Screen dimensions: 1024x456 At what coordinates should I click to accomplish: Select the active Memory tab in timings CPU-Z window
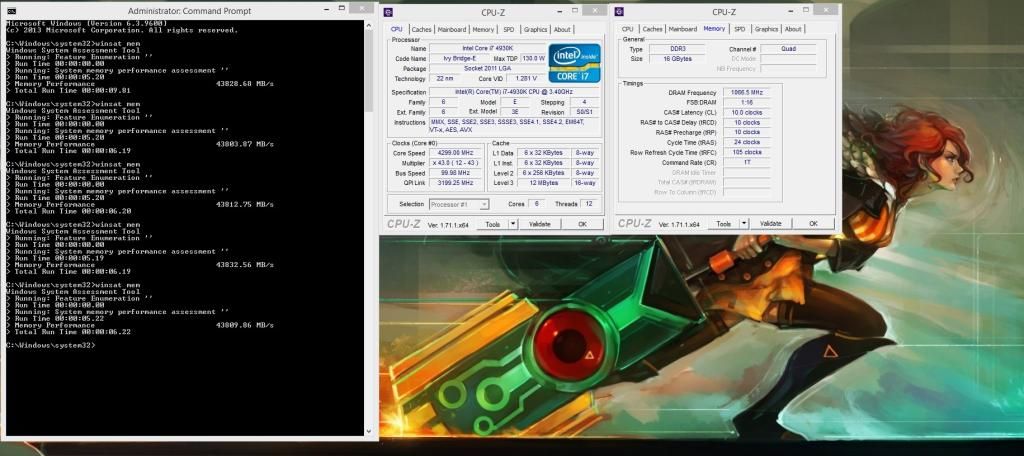[x=714, y=29]
